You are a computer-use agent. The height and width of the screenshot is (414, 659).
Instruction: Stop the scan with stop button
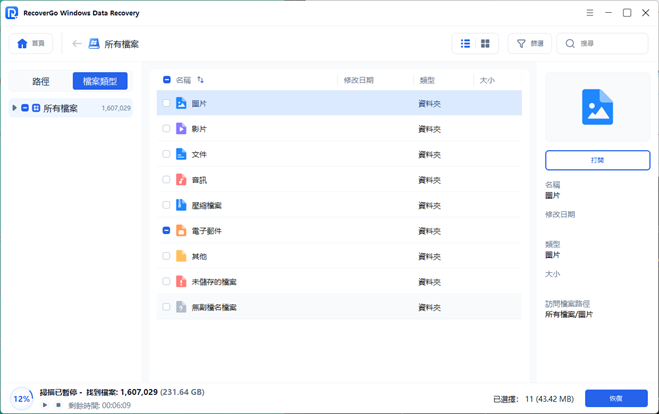[58, 405]
